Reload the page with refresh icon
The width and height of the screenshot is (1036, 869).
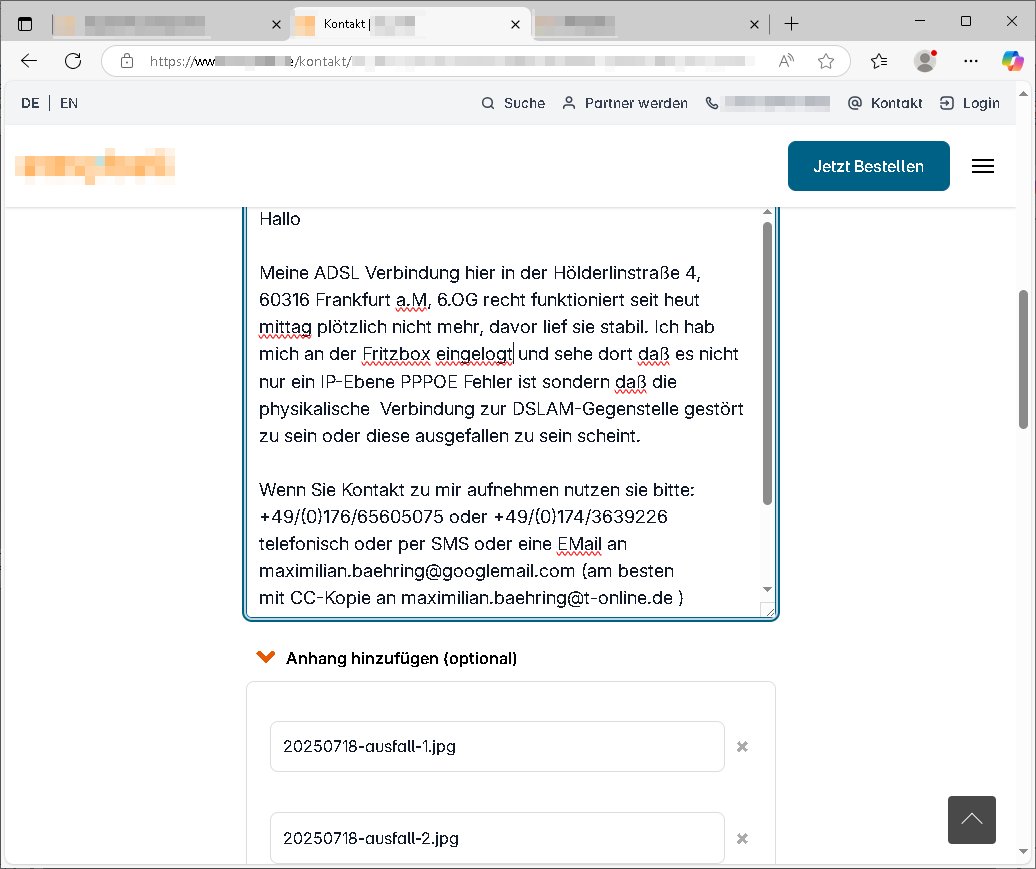pyautogui.click(x=73, y=61)
